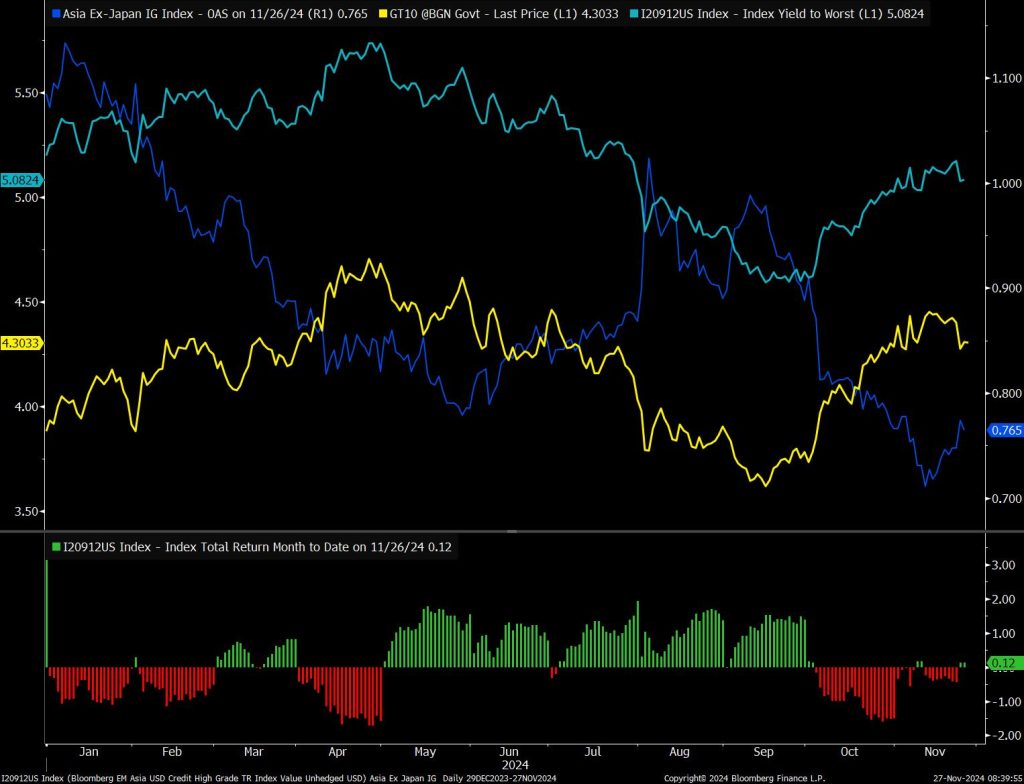Click the Nov month label on time axis

click(934, 751)
